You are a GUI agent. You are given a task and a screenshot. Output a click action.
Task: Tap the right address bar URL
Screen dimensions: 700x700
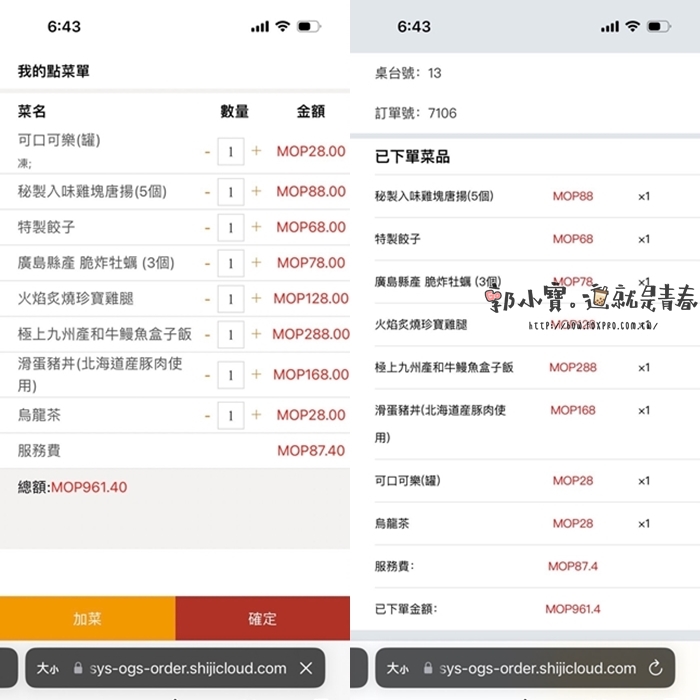tap(538, 668)
